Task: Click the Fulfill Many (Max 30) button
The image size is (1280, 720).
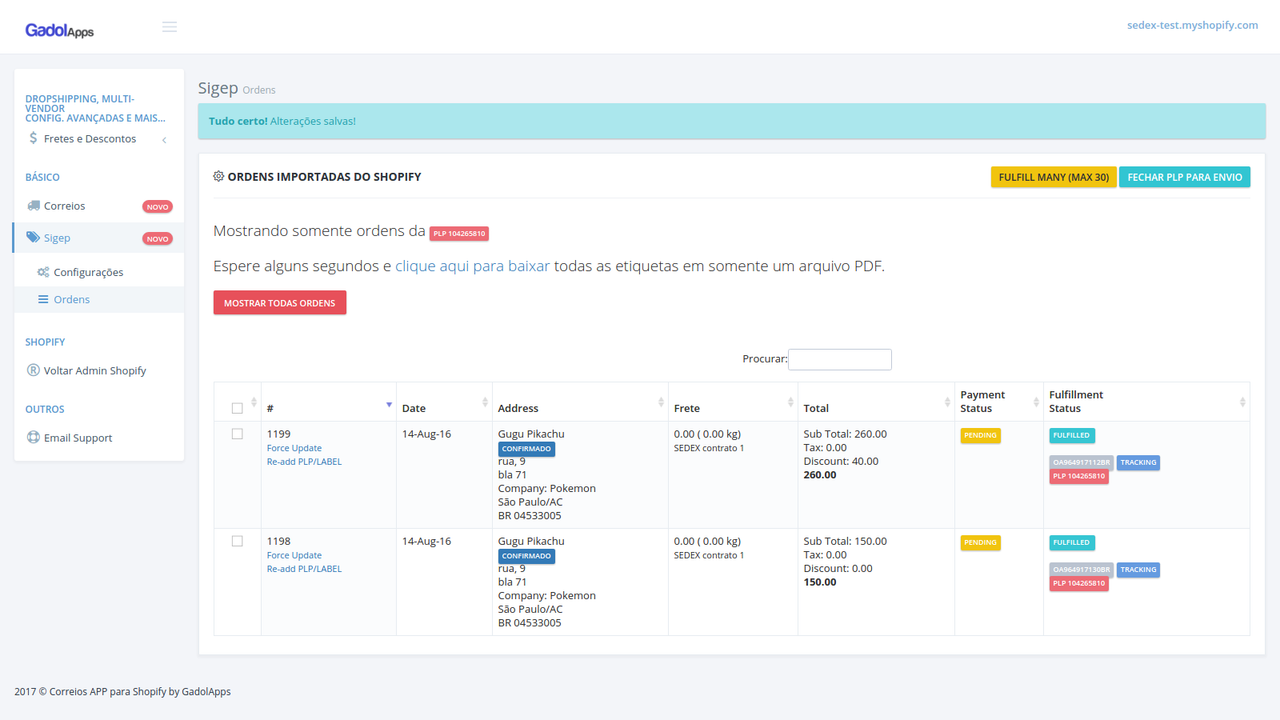Action: (x=1054, y=177)
